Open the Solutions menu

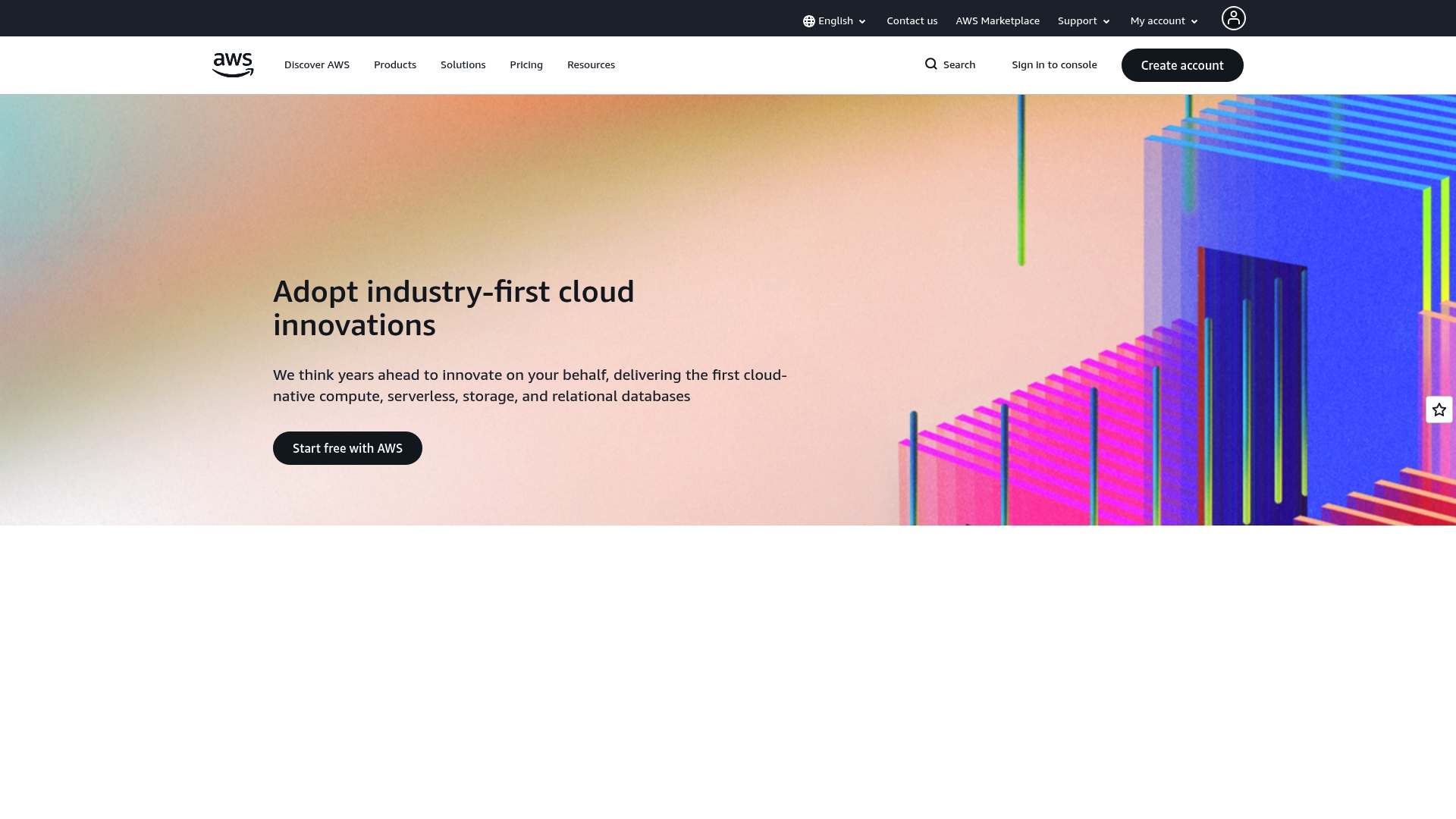coord(463,65)
